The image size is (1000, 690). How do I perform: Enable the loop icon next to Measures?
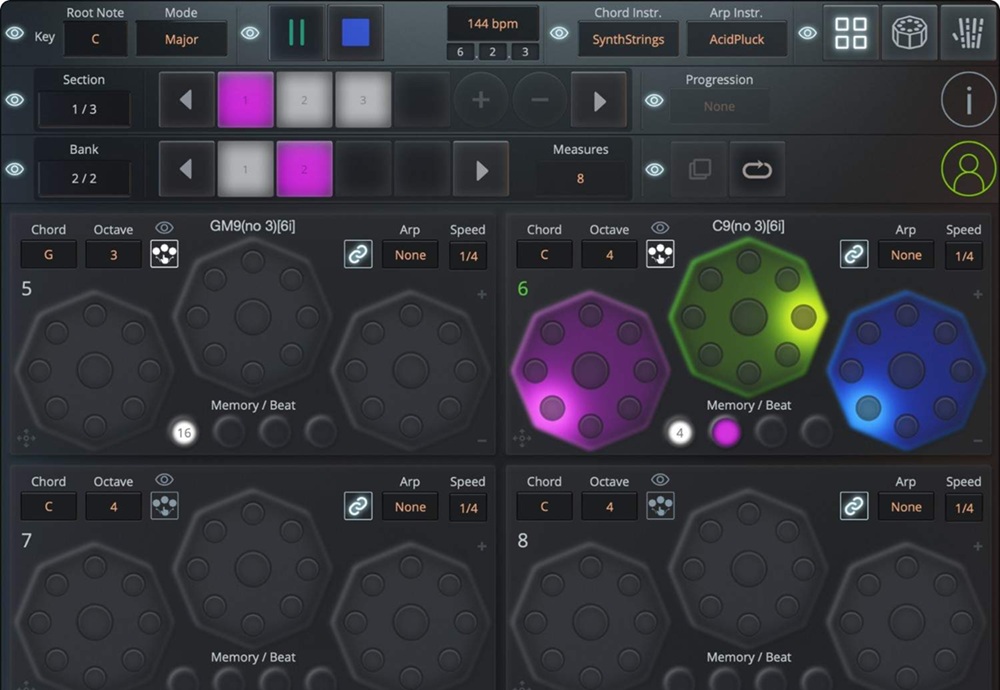tap(758, 169)
